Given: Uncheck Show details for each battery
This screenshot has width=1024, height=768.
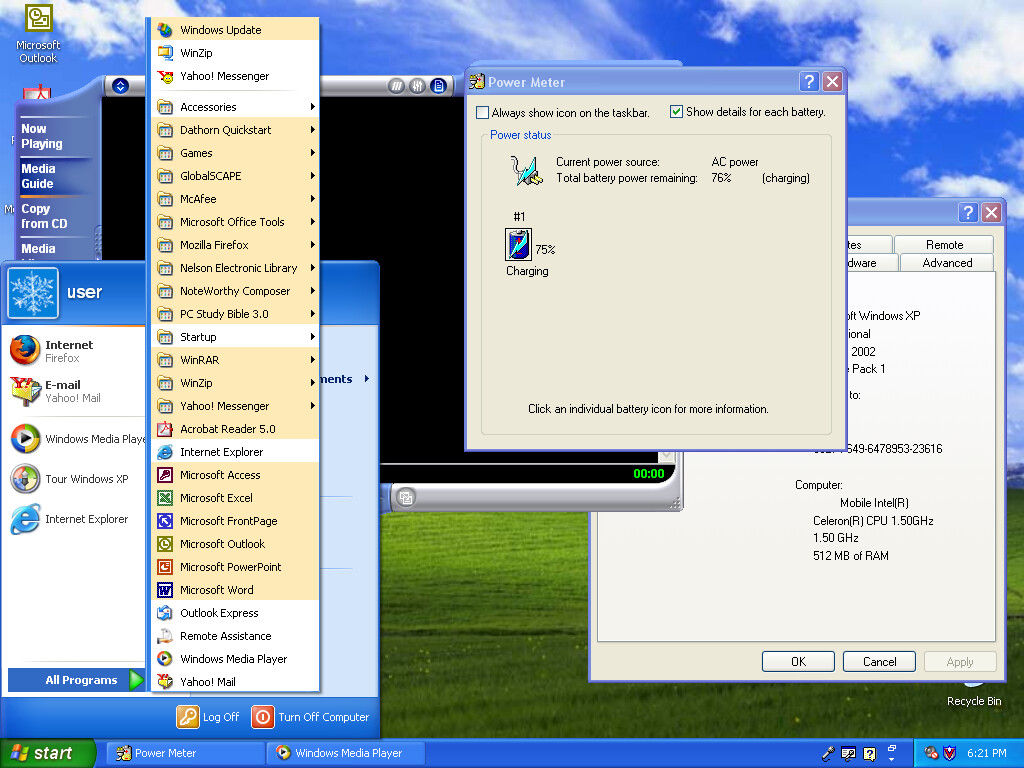Looking at the screenshot, I should [x=677, y=112].
